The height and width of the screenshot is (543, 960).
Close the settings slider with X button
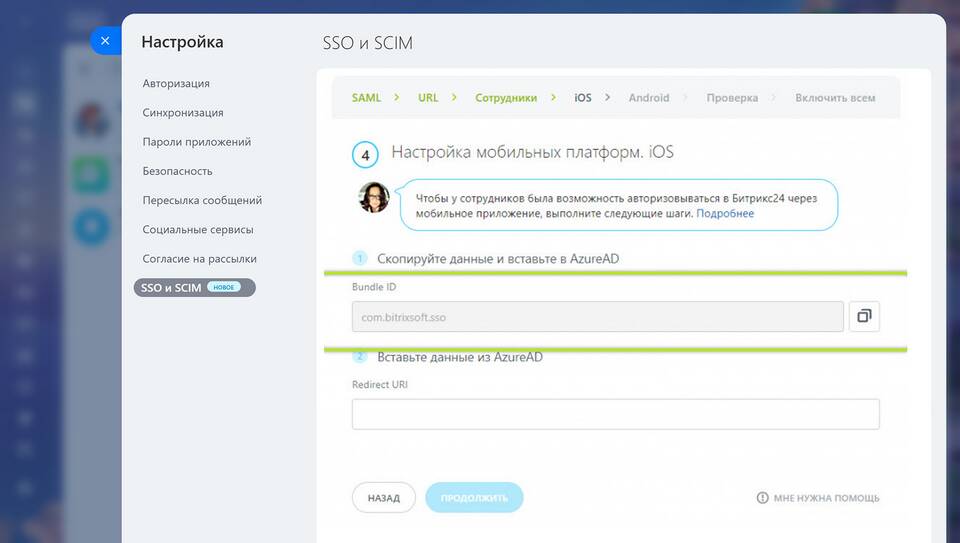click(105, 40)
